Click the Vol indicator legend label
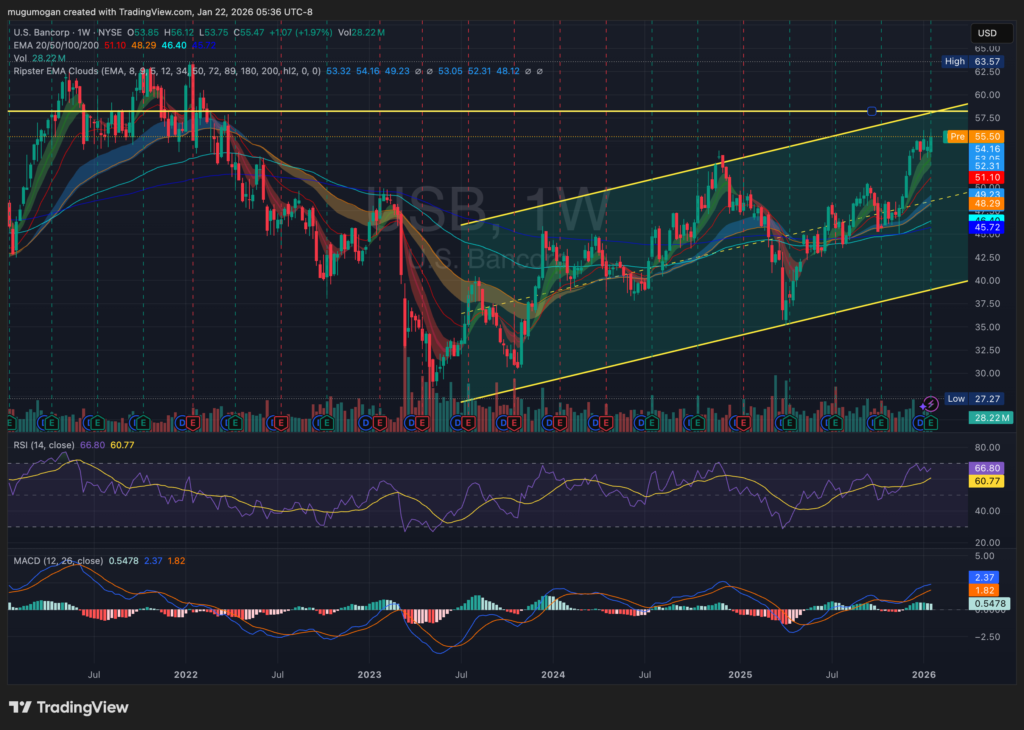Viewport: 1024px width, 730px height. coord(21,58)
